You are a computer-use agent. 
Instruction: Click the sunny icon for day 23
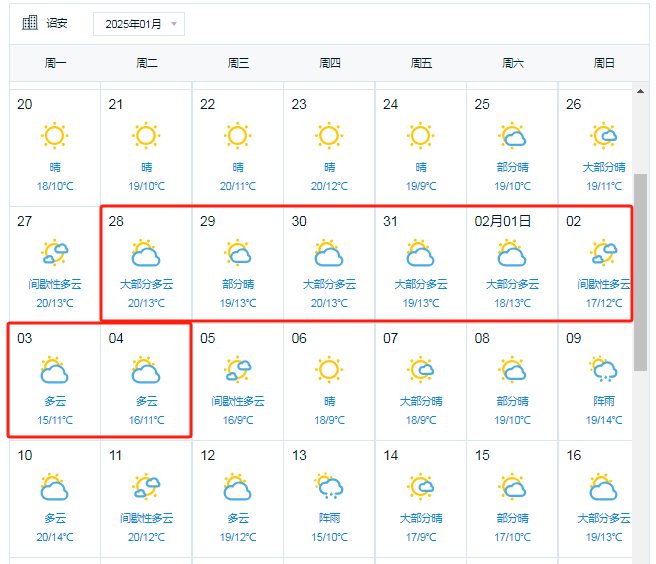329,136
